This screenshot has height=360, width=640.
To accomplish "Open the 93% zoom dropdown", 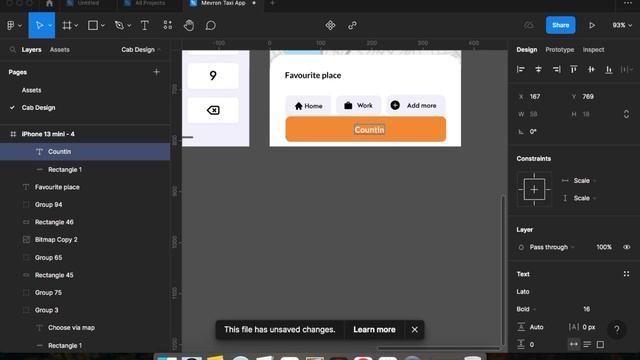I will (x=622, y=25).
